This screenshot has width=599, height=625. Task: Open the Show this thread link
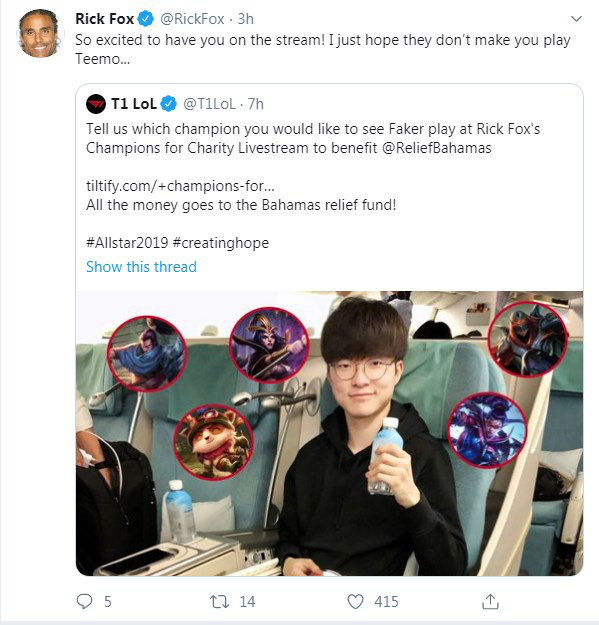click(141, 267)
